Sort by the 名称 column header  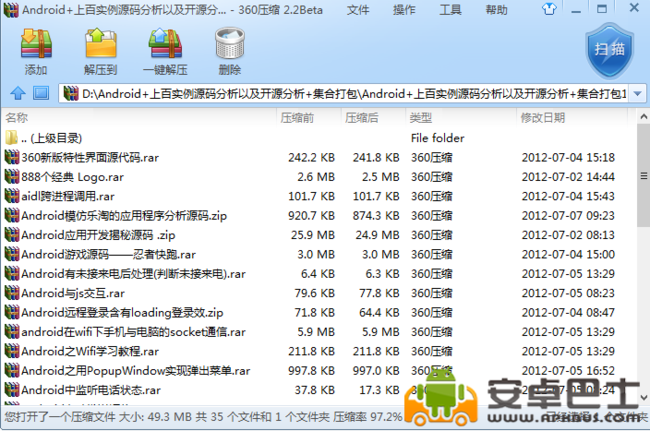click(17, 118)
